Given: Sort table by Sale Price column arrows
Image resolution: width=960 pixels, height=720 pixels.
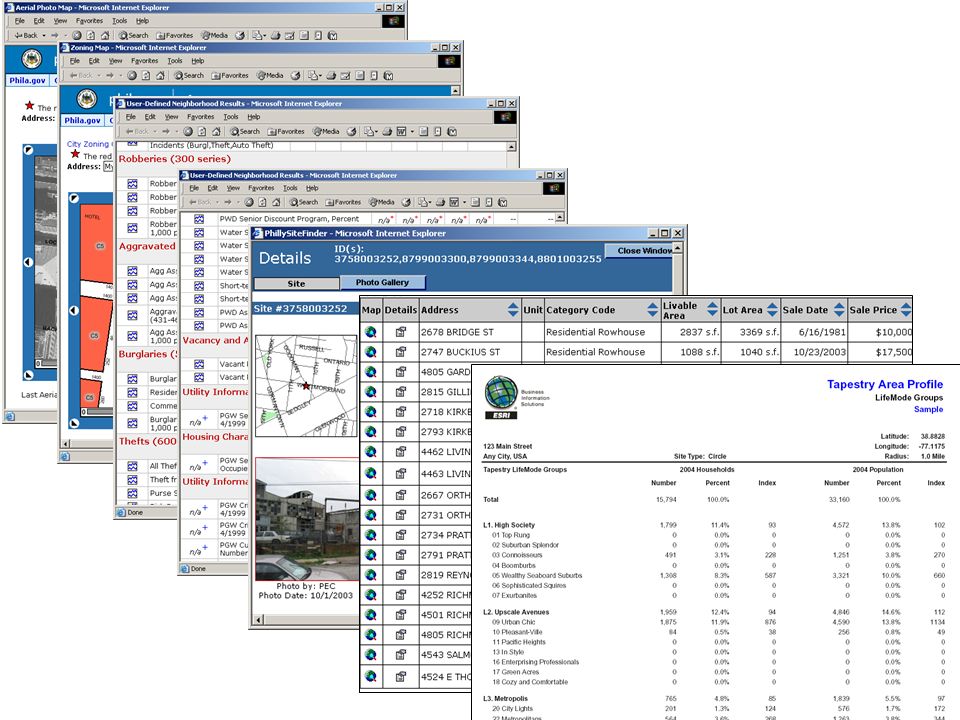Looking at the screenshot, I should pos(906,310).
